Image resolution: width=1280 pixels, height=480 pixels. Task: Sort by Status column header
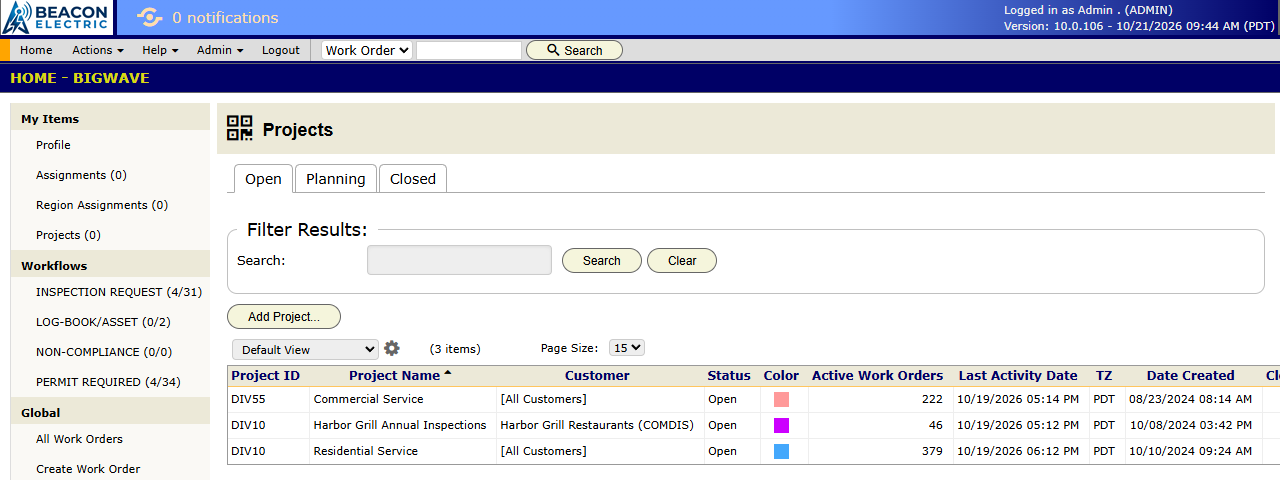(729, 376)
